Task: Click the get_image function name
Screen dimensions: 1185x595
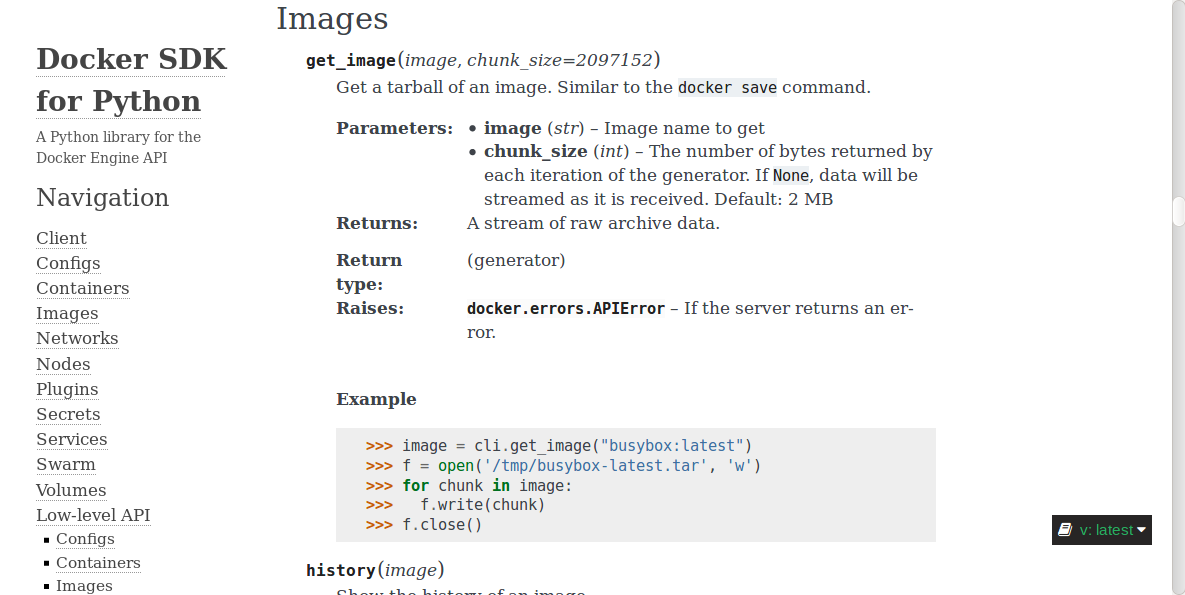Action: click(x=351, y=60)
